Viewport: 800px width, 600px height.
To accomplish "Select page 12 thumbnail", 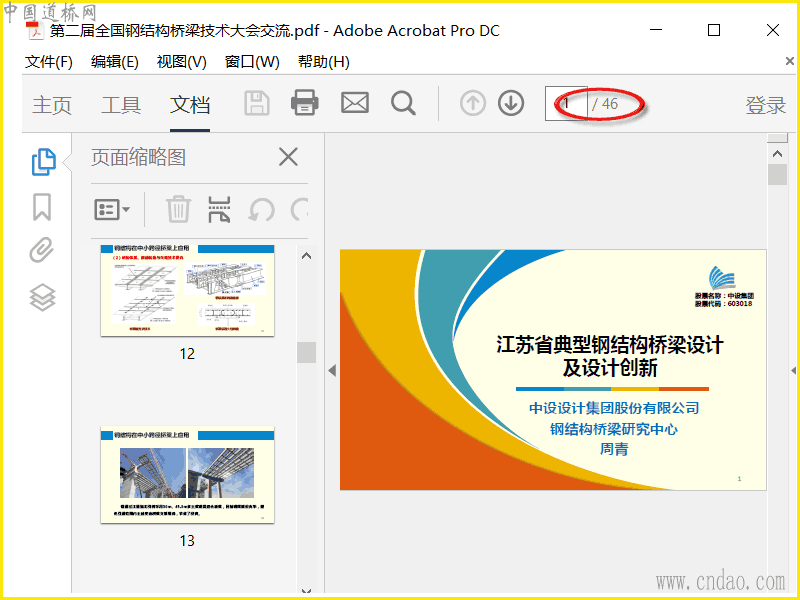I will (x=187, y=290).
